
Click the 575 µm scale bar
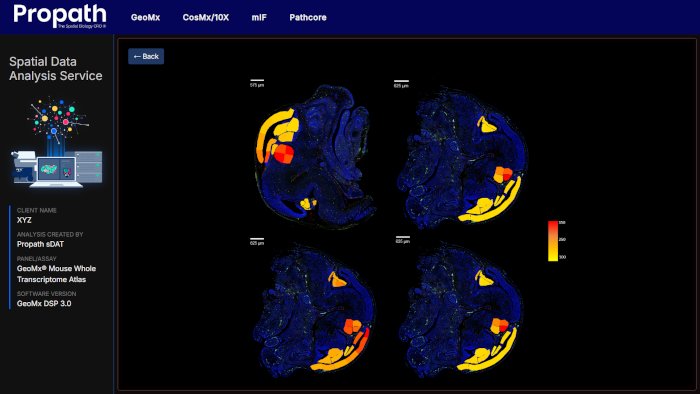click(x=257, y=83)
